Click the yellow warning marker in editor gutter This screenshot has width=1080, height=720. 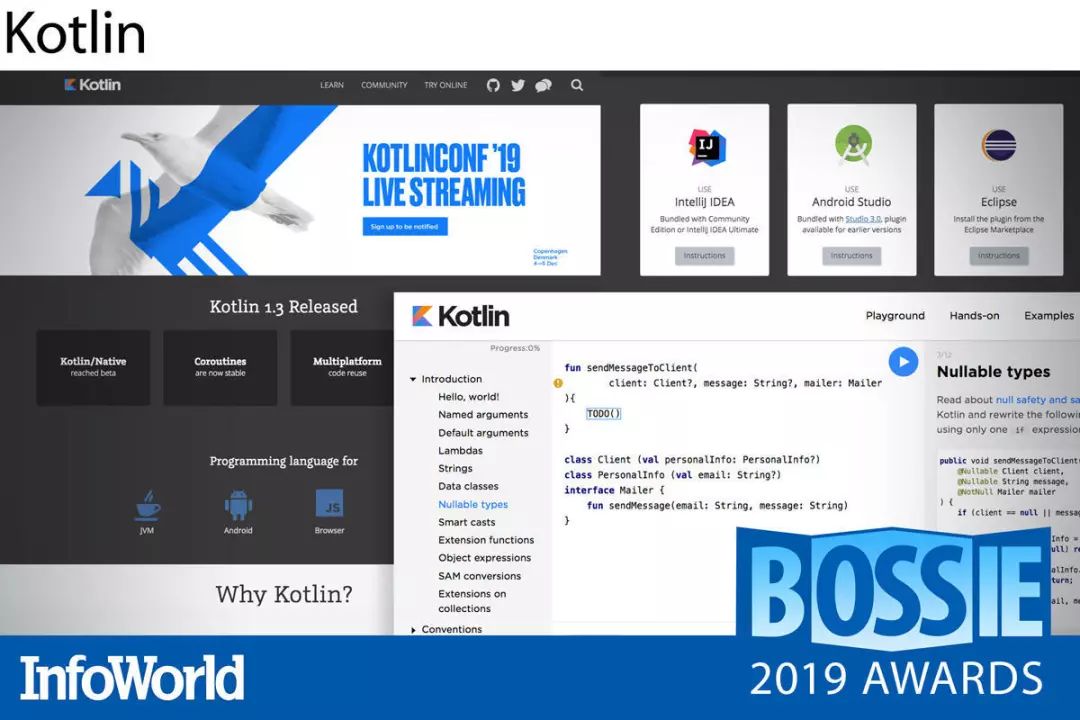pyautogui.click(x=558, y=383)
